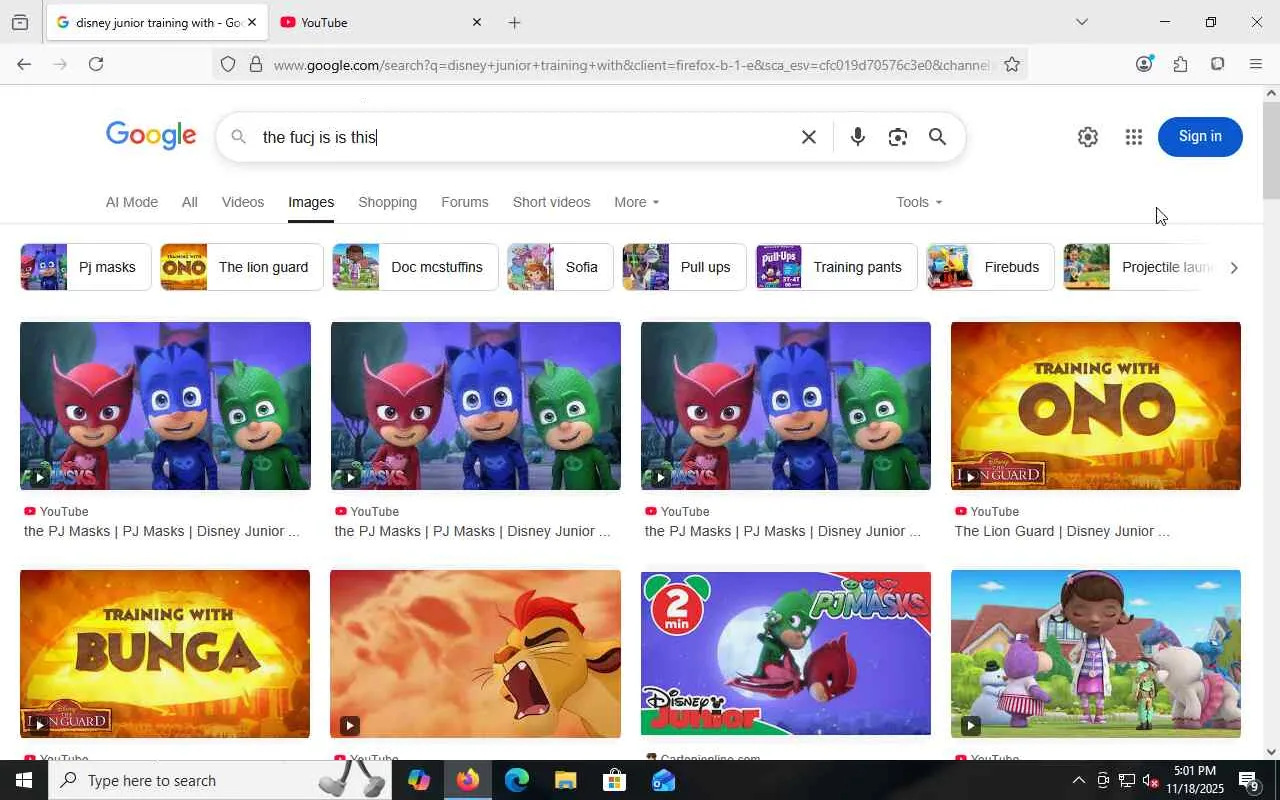Open the Google apps grid
The height and width of the screenshot is (800, 1280).
coord(1133,137)
